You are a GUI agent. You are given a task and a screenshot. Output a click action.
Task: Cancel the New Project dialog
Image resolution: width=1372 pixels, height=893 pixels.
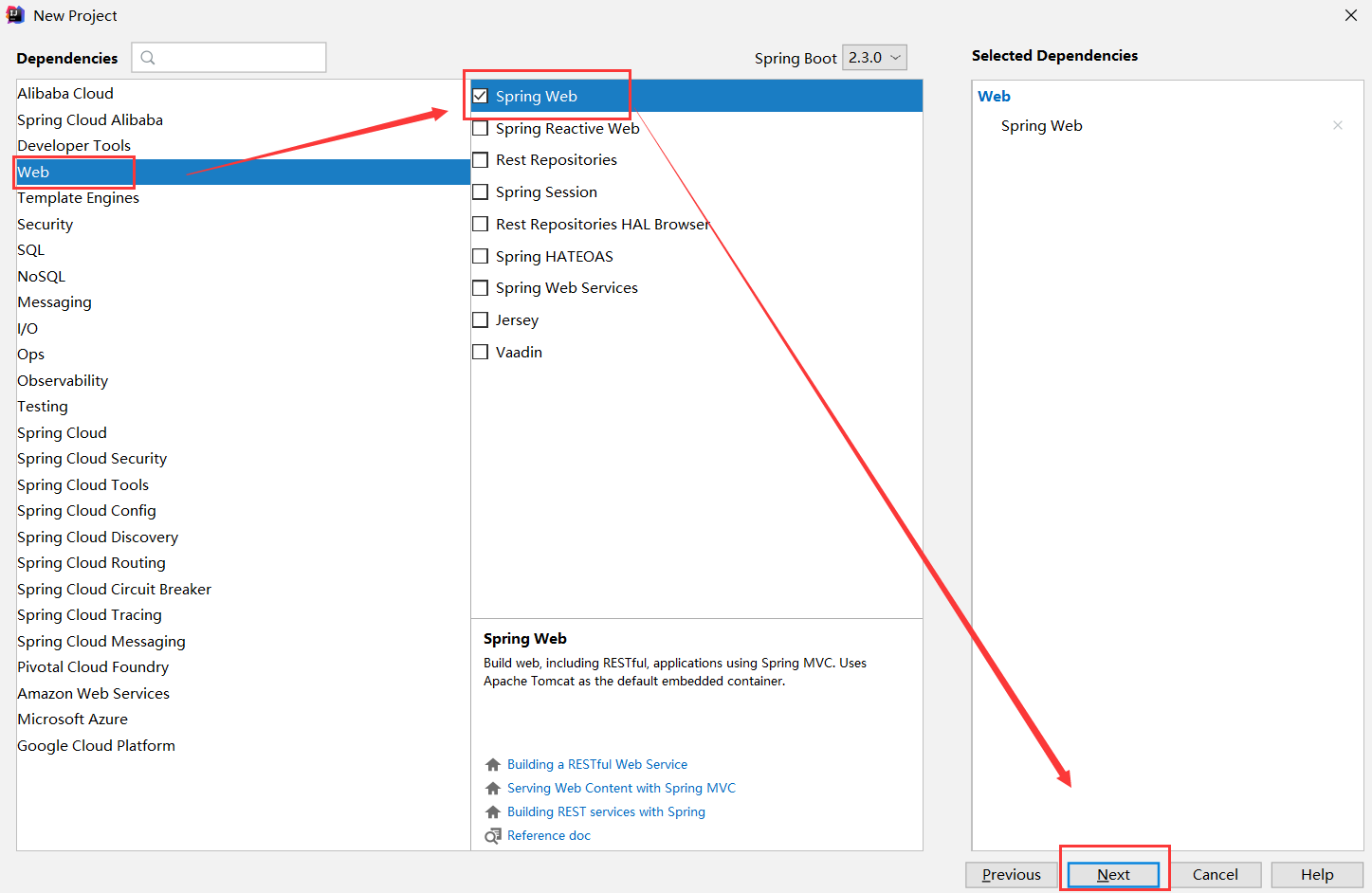tap(1216, 874)
